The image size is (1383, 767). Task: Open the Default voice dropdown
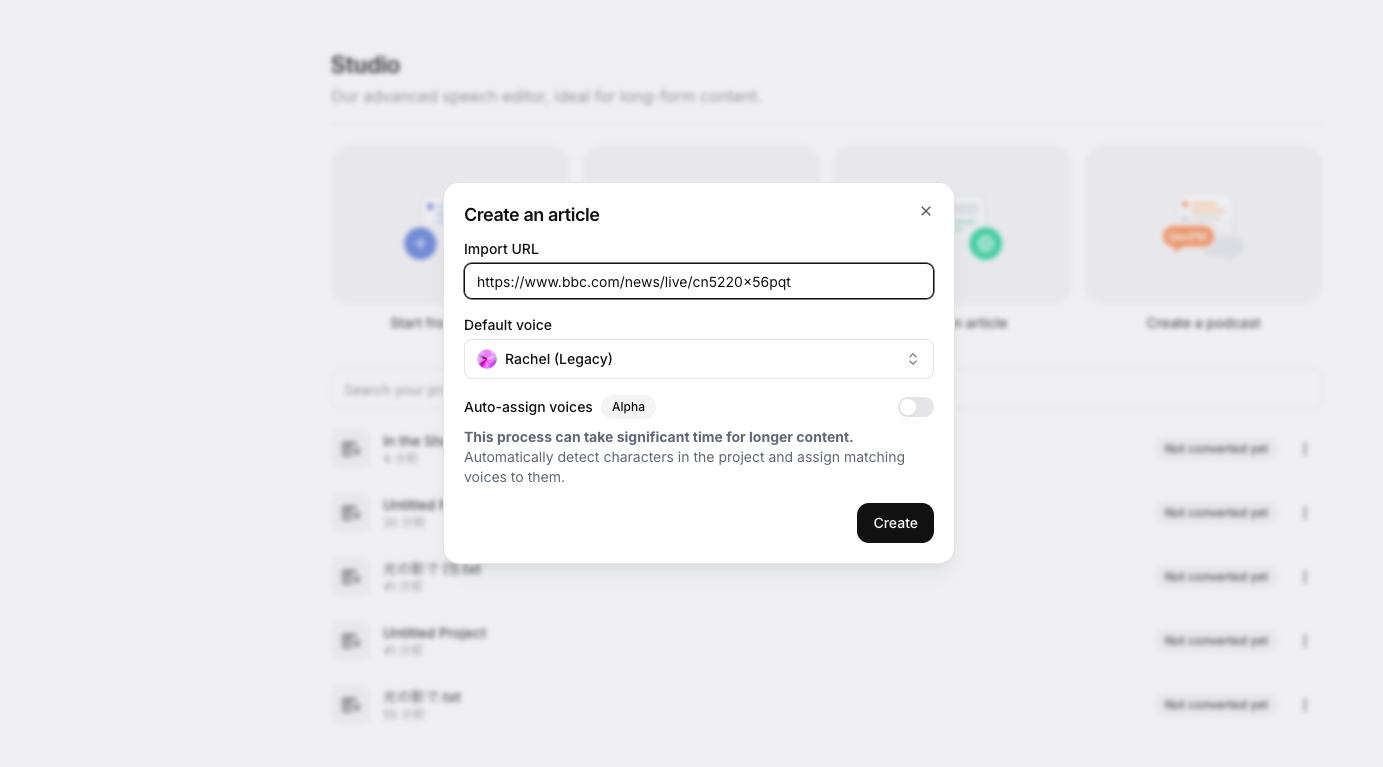[699, 359]
